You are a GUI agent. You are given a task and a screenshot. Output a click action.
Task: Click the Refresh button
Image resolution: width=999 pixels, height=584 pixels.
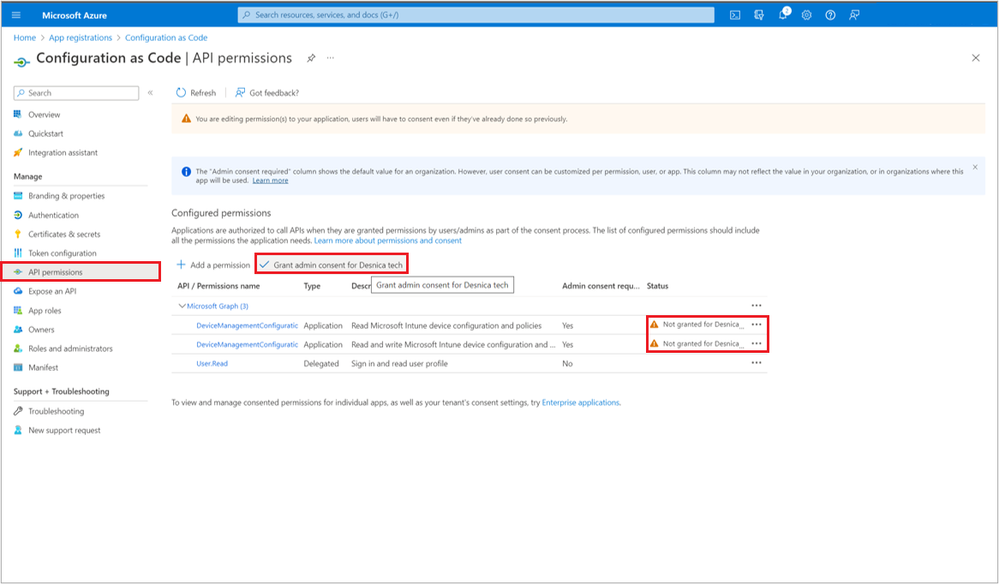tap(196, 93)
